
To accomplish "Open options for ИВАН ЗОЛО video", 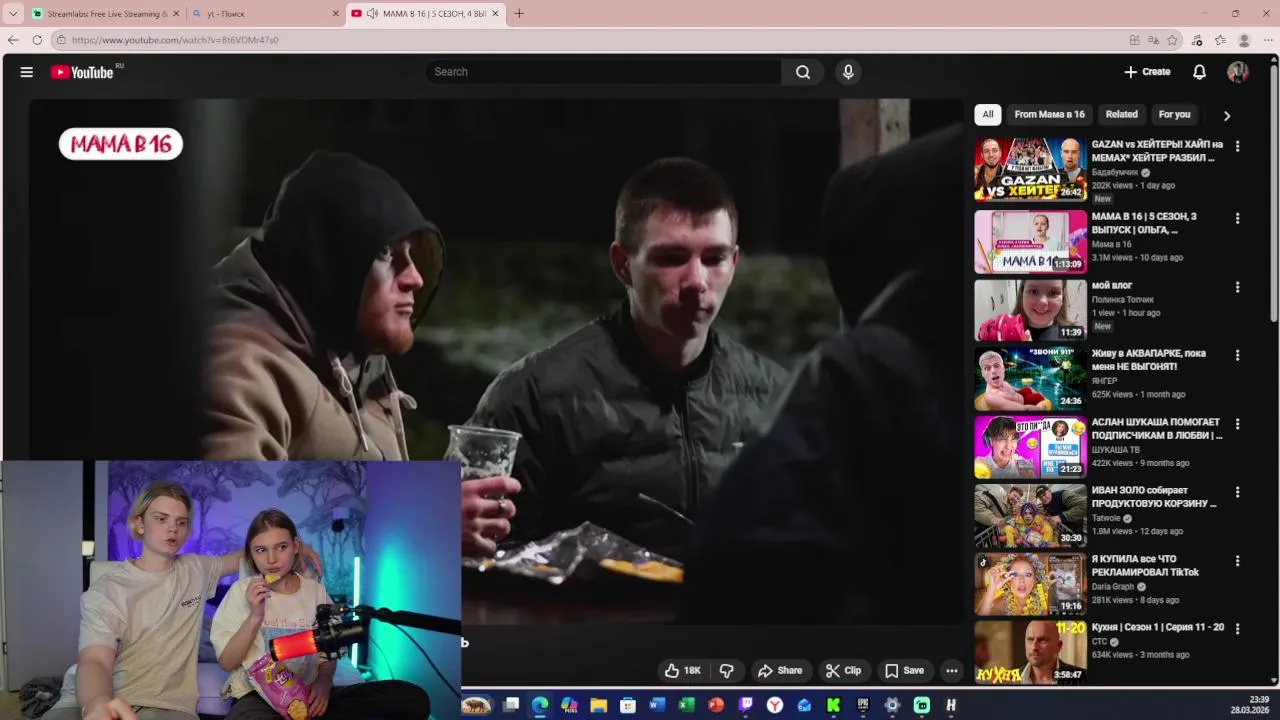I will point(1237,492).
